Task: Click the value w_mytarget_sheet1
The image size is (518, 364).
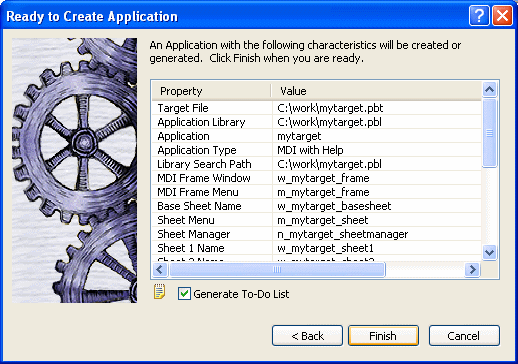Action: point(325,248)
